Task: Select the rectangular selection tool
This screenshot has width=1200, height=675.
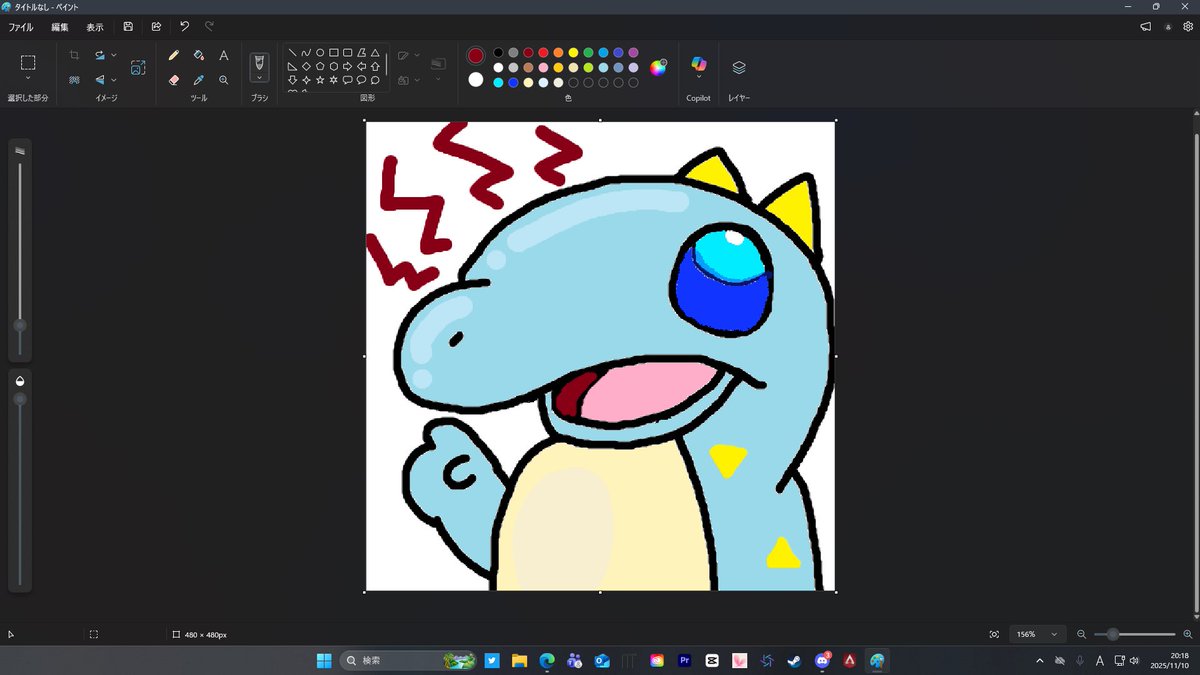Action: coord(28,62)
